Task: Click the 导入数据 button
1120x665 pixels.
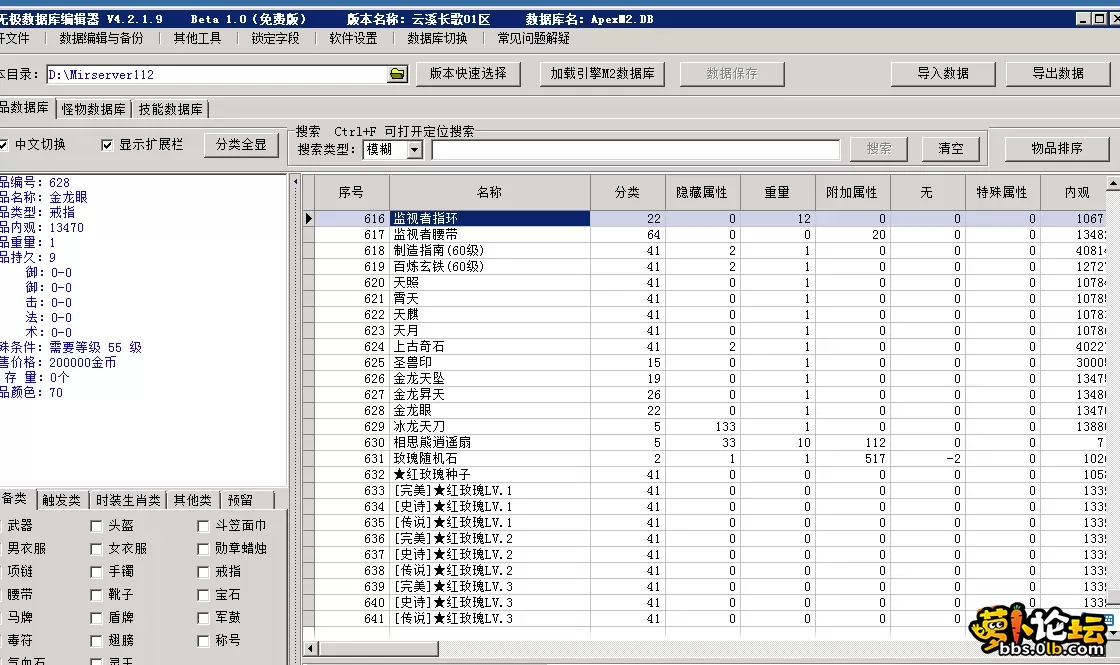Action: coord(941,73)
